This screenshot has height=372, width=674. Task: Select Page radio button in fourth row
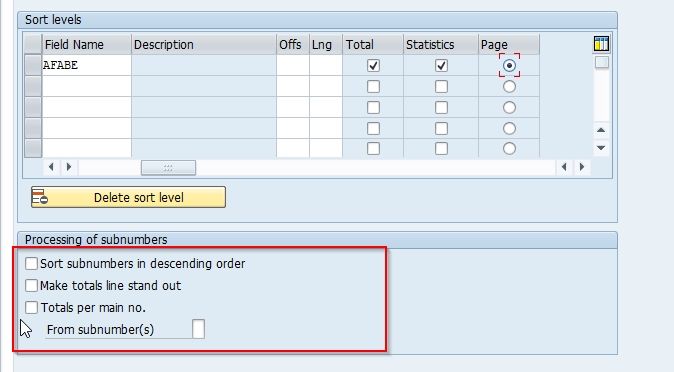point(509,128)
